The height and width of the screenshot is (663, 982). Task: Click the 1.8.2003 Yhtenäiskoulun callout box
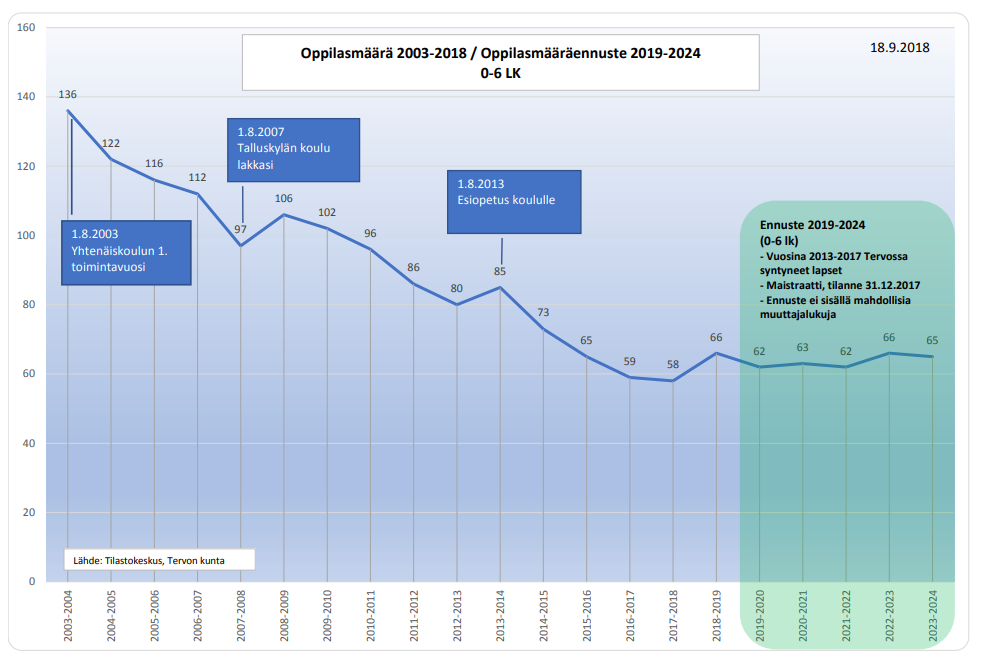tap(126, 253)
